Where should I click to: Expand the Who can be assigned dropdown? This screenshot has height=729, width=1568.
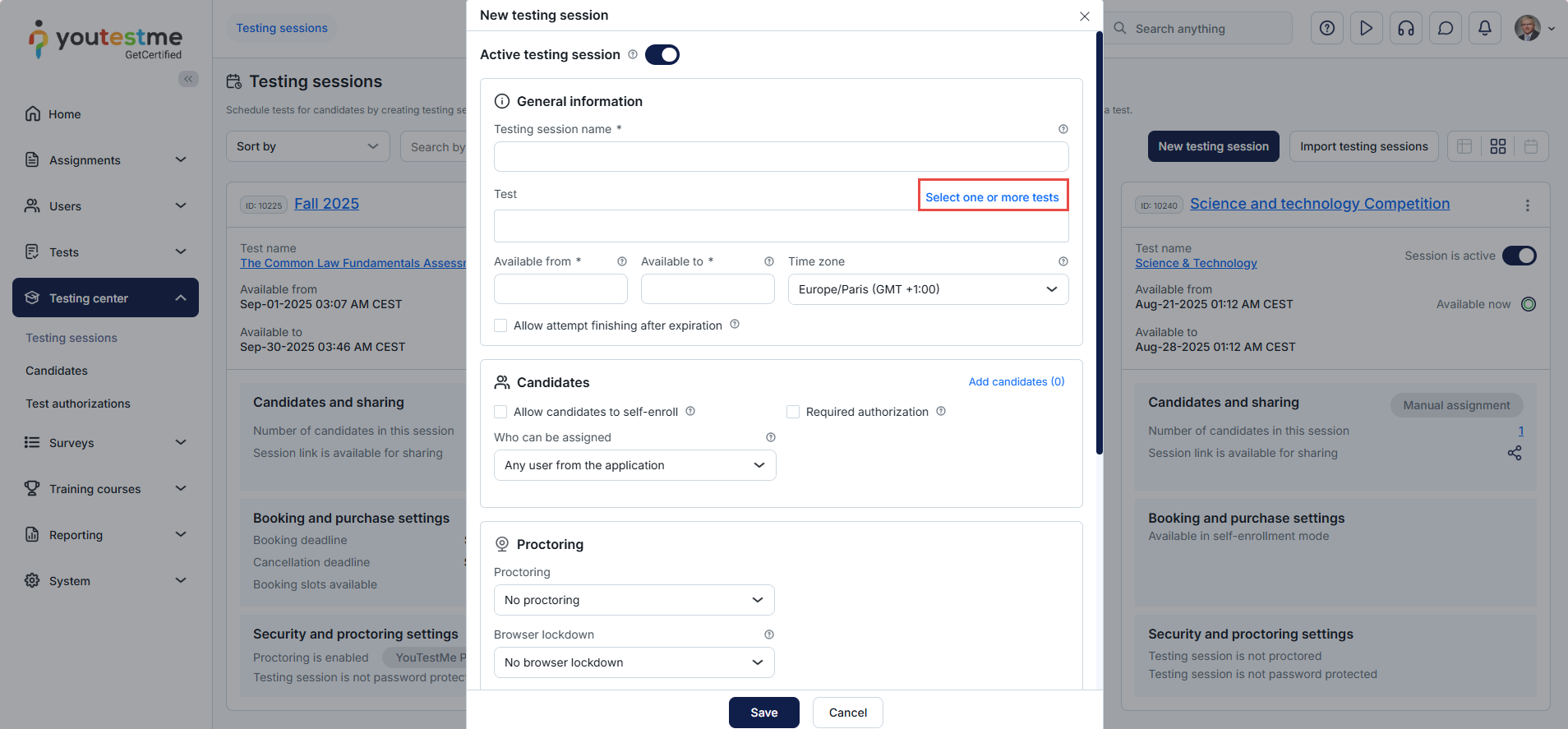click(x=634, y=465)
